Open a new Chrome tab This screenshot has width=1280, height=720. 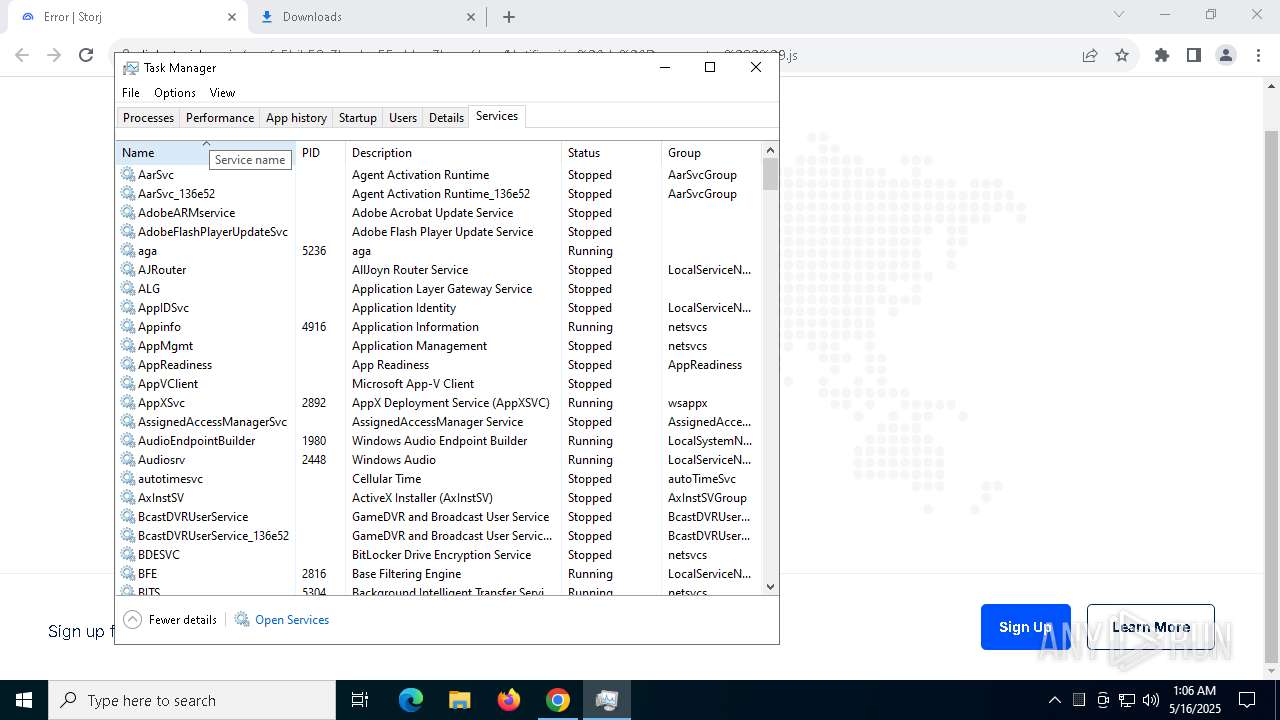coord(509,17)
